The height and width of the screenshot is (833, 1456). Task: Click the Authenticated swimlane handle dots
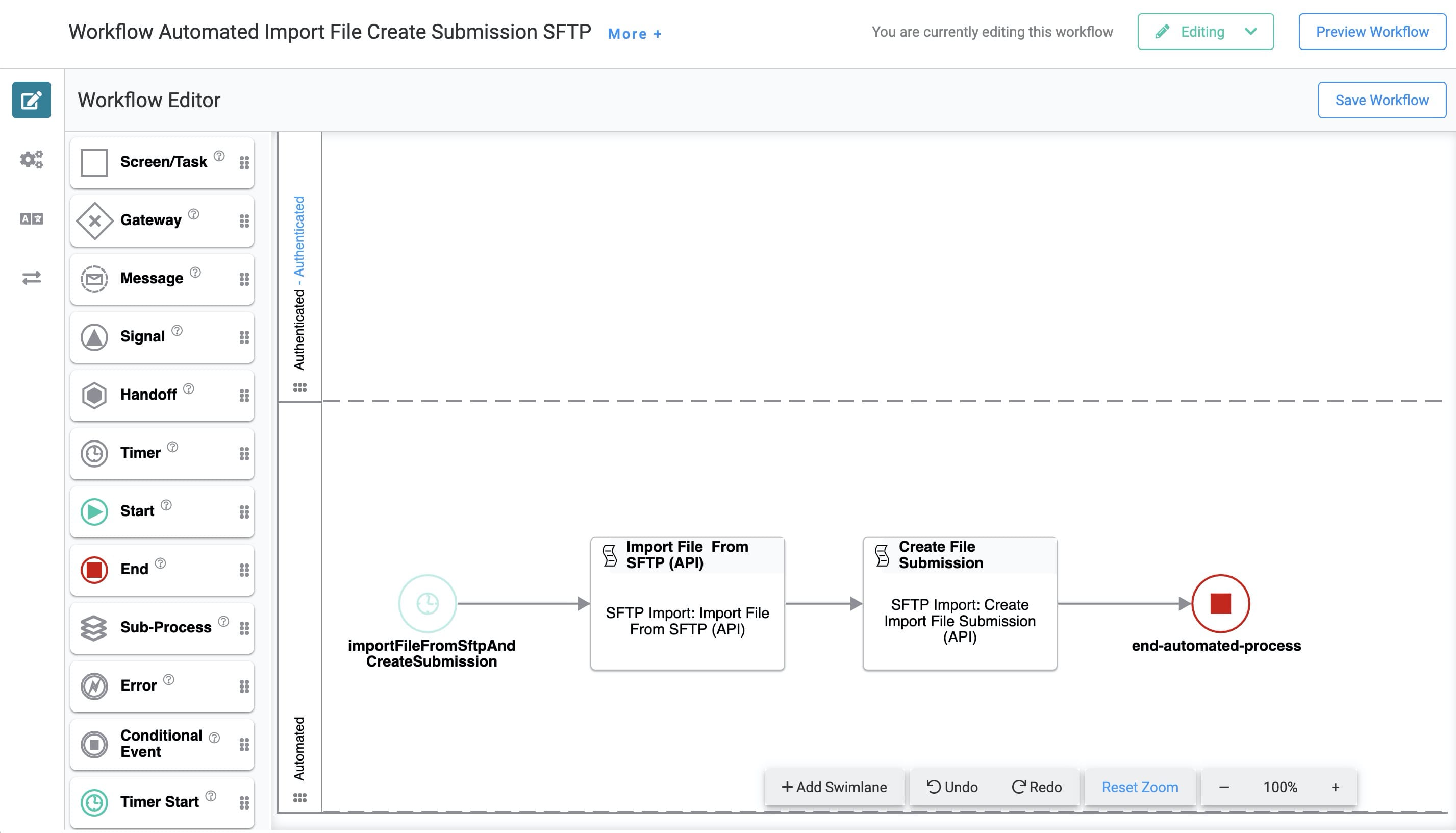(x=299, y=387)
